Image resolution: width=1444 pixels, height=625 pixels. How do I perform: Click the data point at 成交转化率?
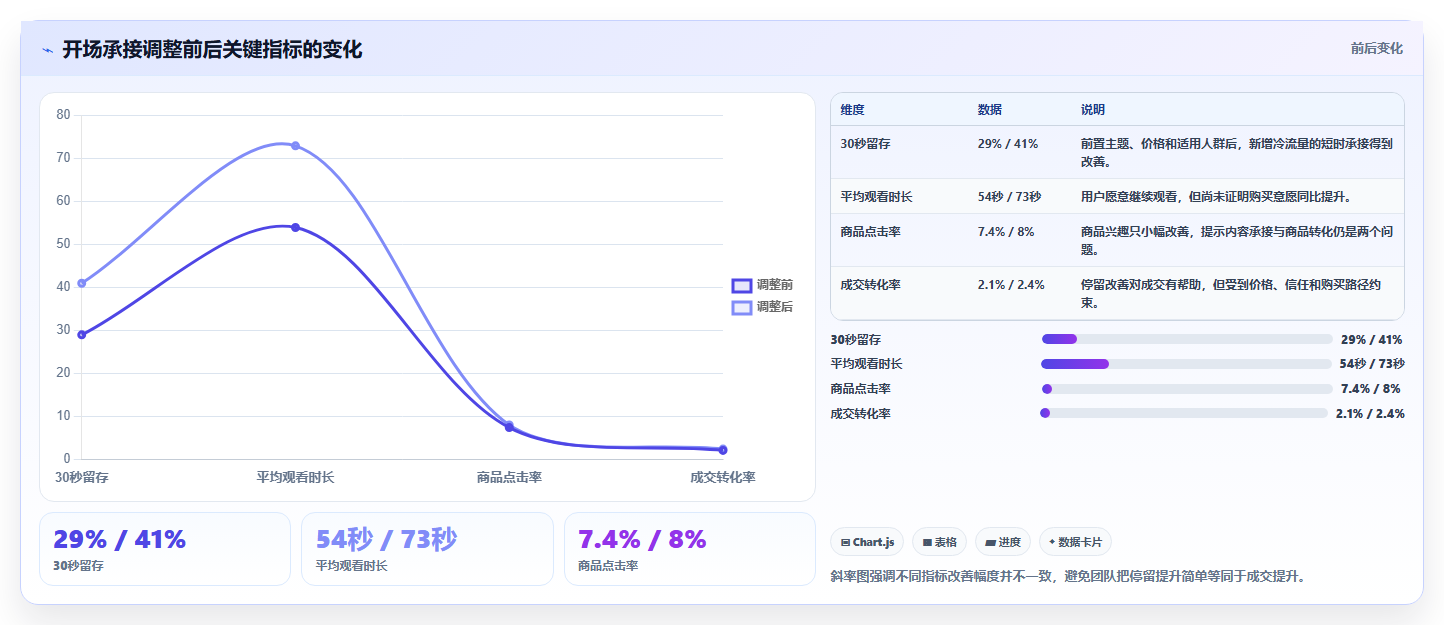[x=723, y=450]
